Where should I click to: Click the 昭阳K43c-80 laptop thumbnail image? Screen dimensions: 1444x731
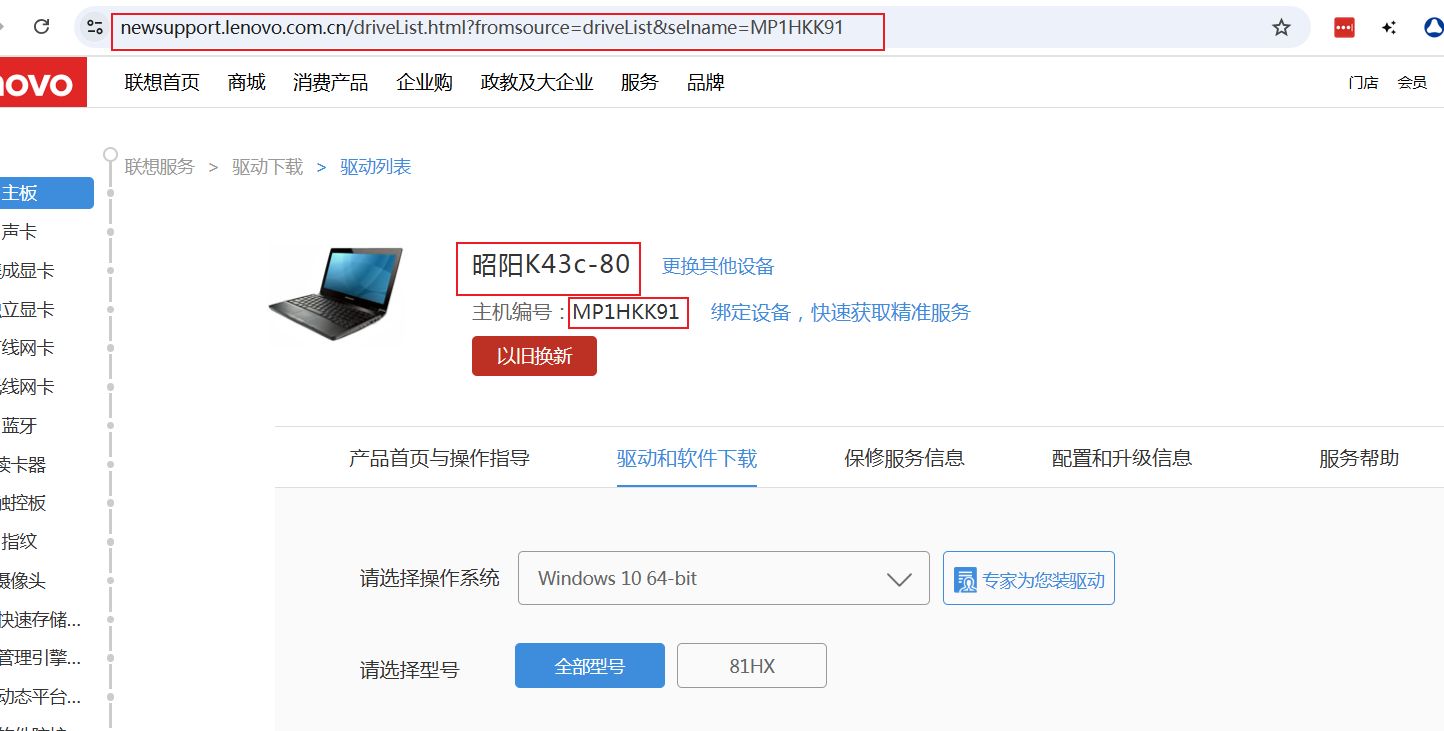336,293
